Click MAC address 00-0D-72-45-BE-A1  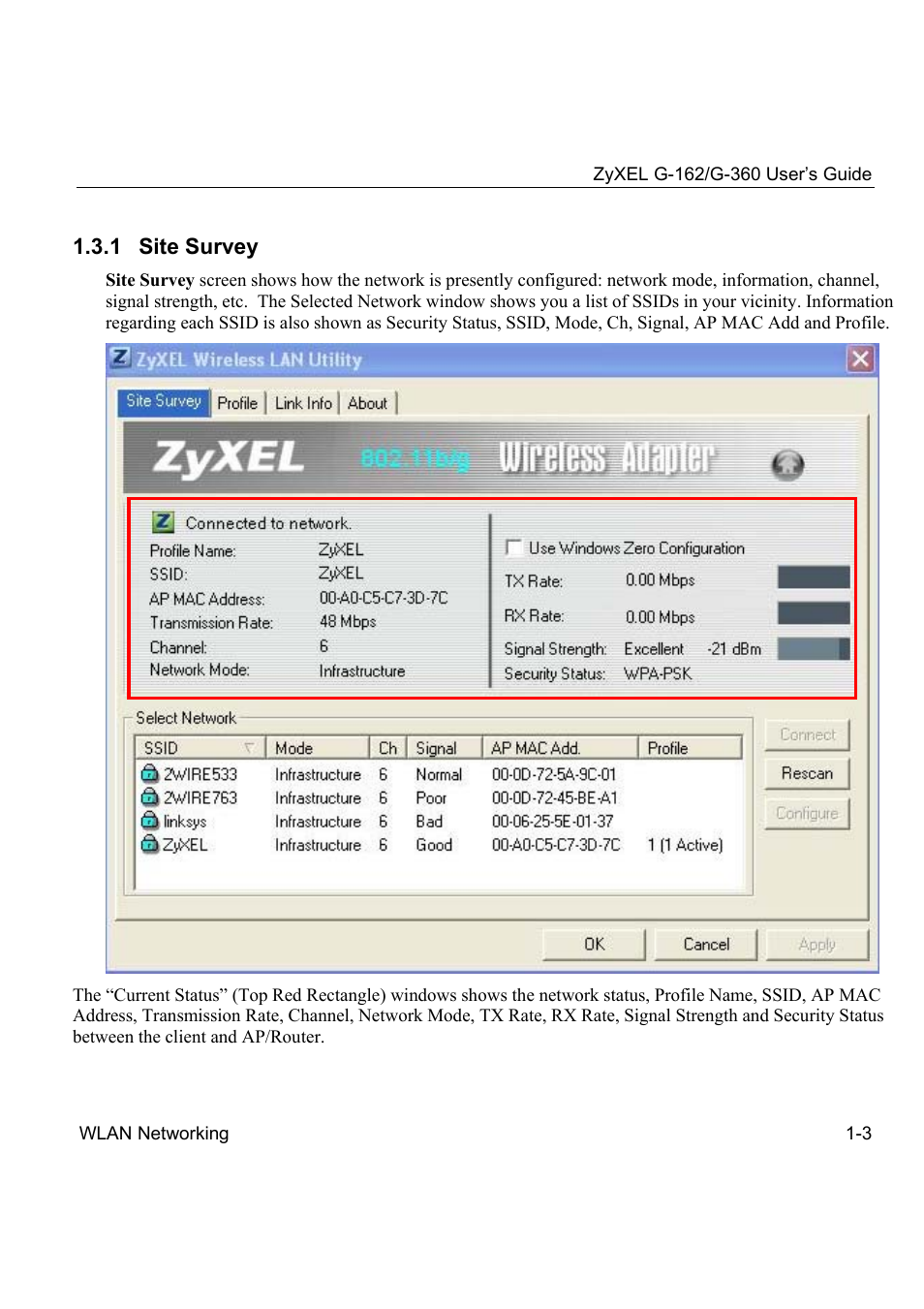click(555, 797)
